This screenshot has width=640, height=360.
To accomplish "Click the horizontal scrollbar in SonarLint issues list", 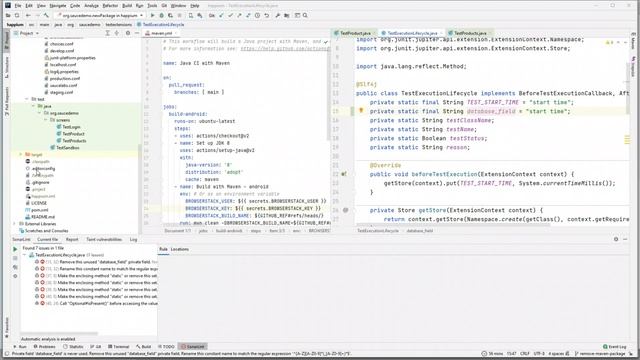I will (x=60, y=333).
